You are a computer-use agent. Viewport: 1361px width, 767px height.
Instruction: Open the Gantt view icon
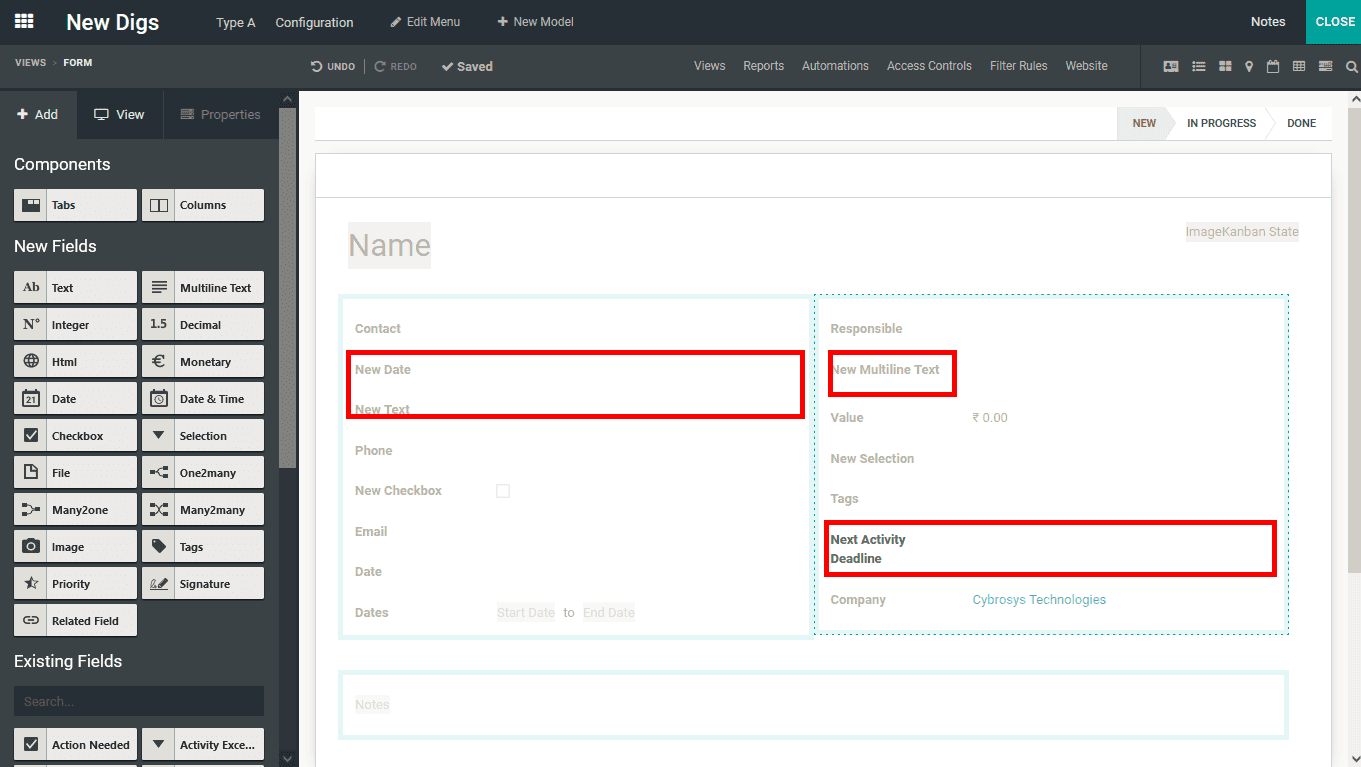point(1326,66)
